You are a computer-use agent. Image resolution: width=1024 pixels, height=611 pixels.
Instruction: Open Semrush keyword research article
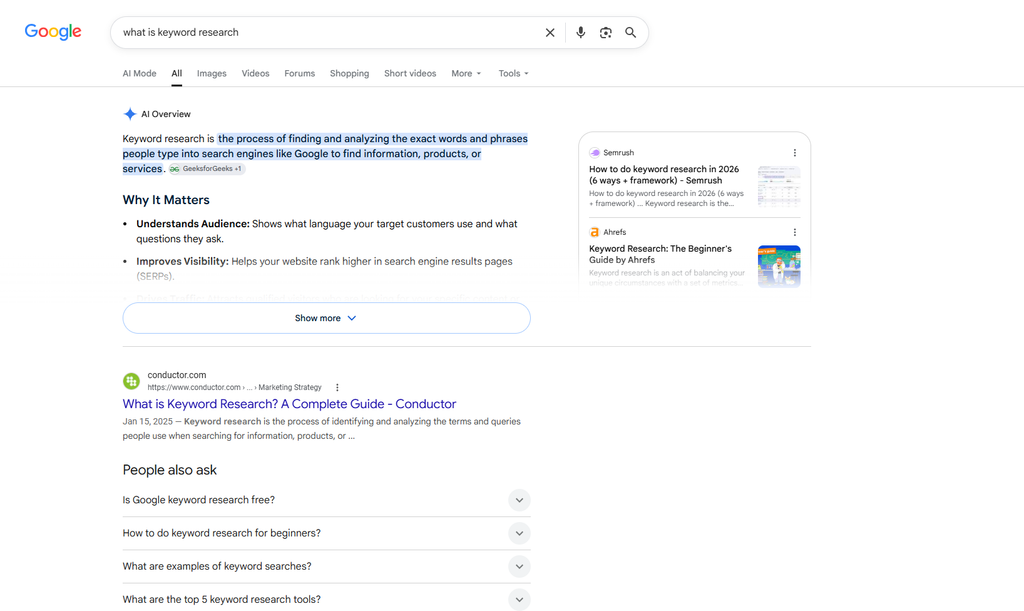pos(664,174)
